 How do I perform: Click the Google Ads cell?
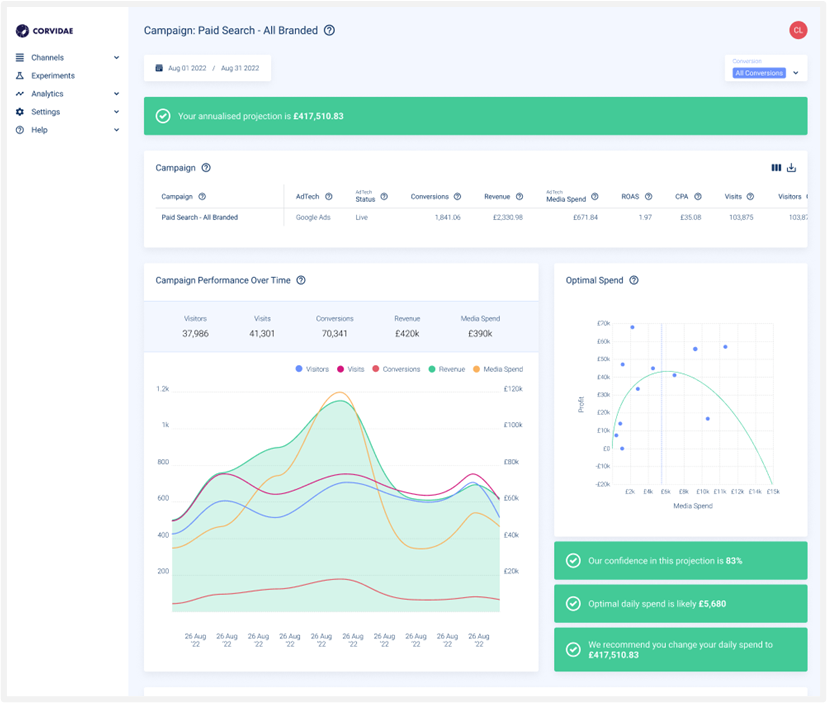(x=313, y=217)
